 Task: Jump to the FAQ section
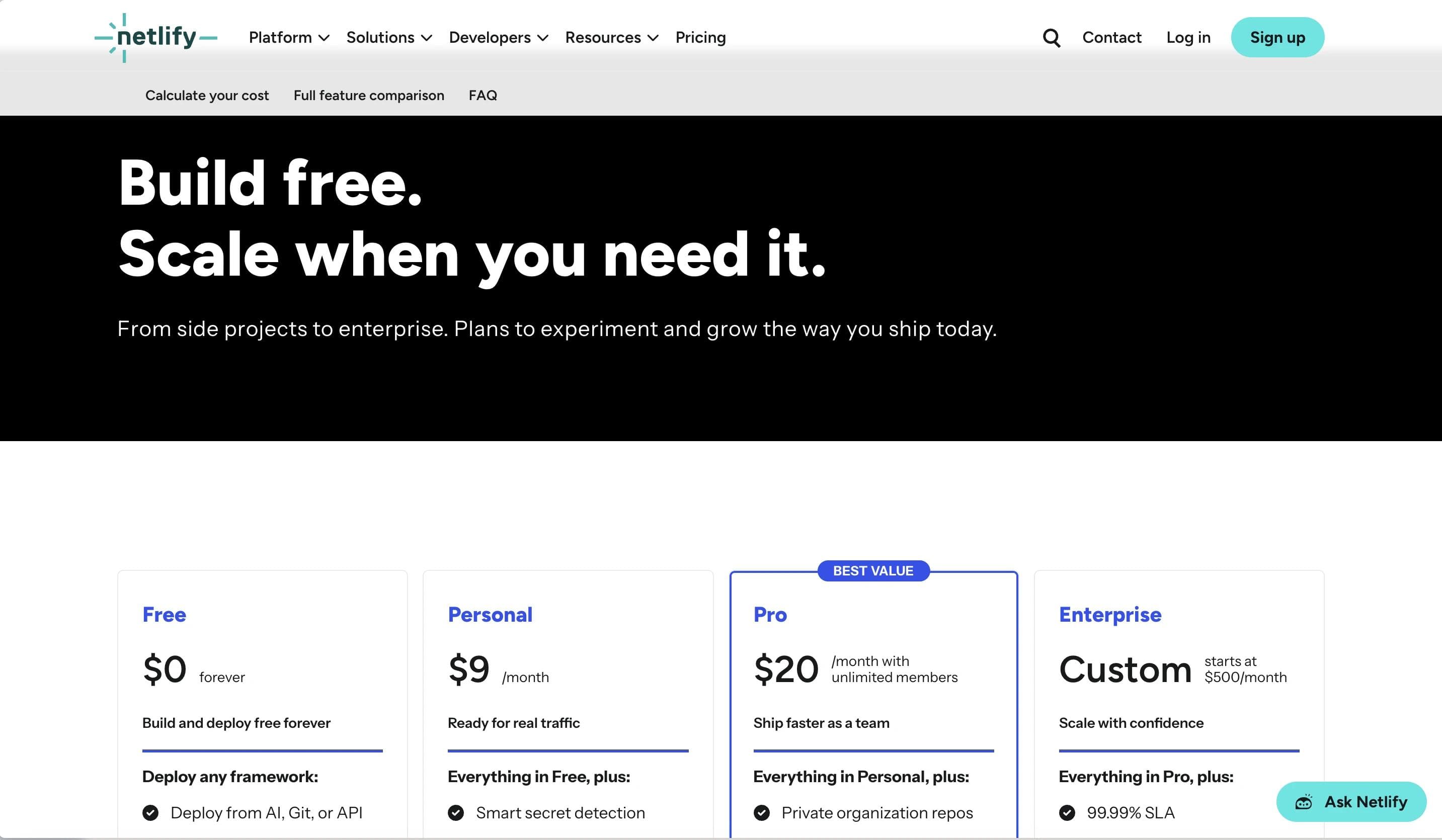pyautogui.click(x=483, y=95)
